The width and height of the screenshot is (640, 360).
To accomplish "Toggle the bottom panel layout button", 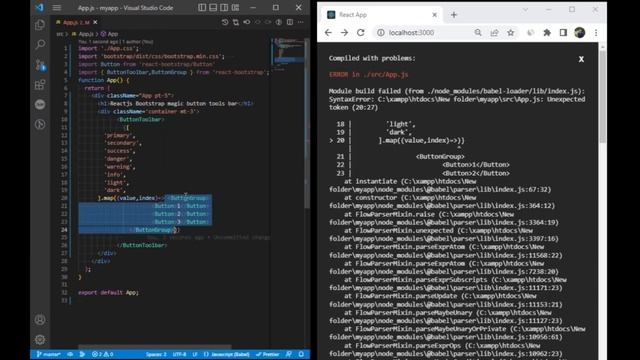I will (213, 8).
